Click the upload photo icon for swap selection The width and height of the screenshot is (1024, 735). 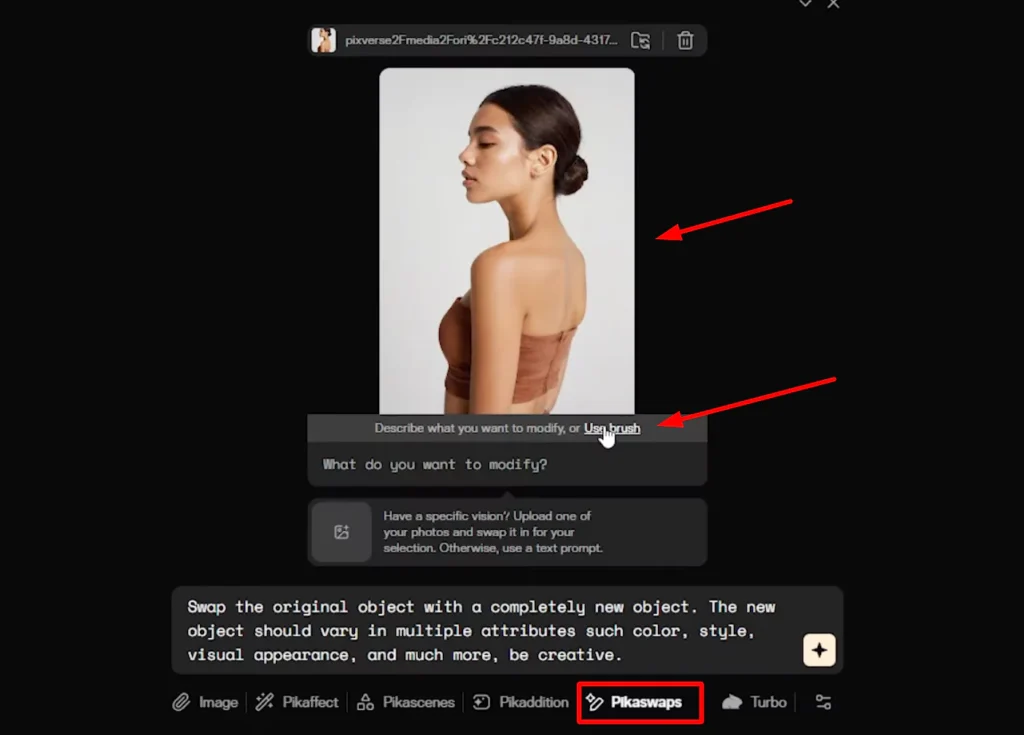pyautogui.click(x=342, y=532)
